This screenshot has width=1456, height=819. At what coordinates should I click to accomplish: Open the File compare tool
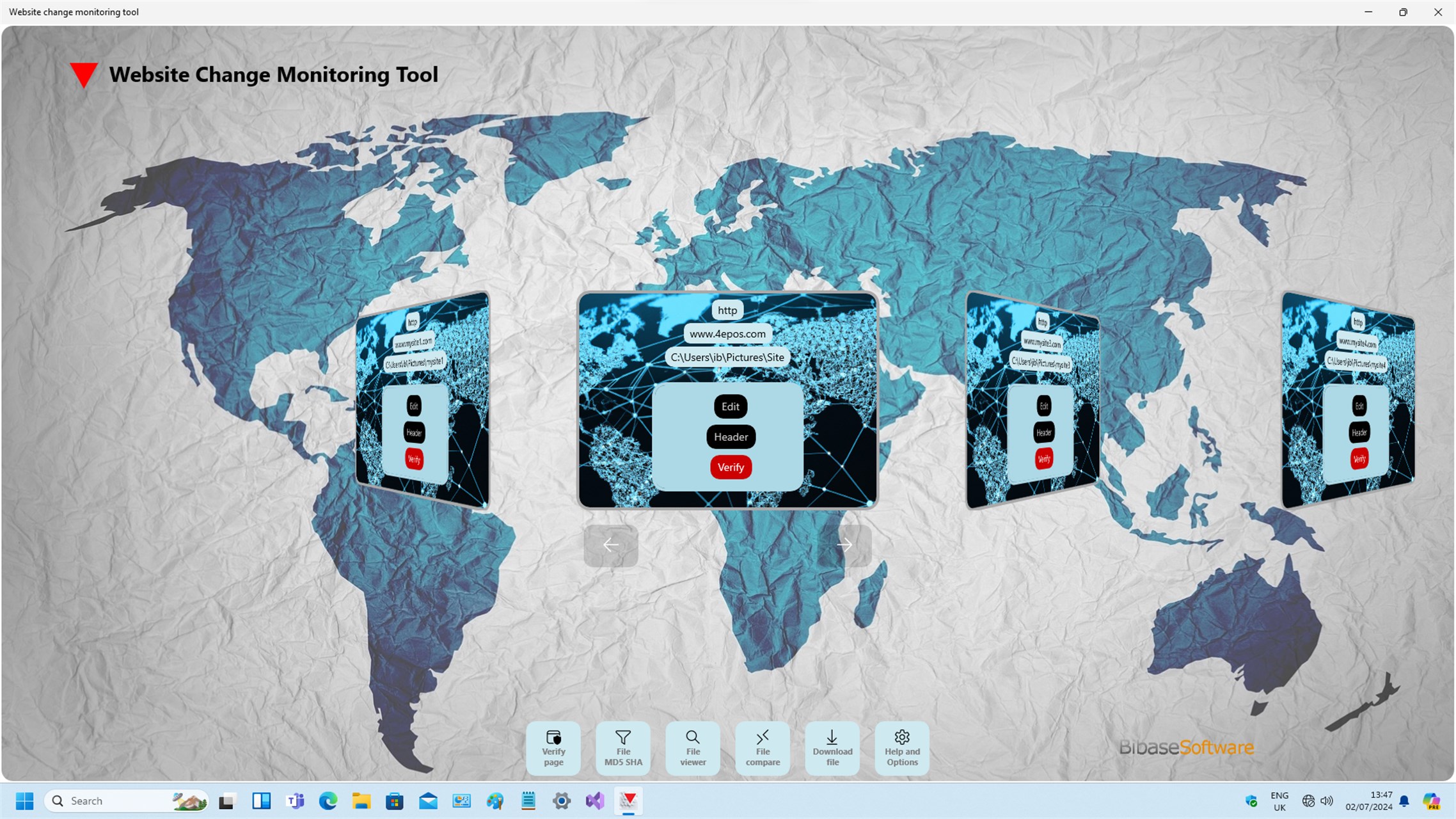[763, 748]
